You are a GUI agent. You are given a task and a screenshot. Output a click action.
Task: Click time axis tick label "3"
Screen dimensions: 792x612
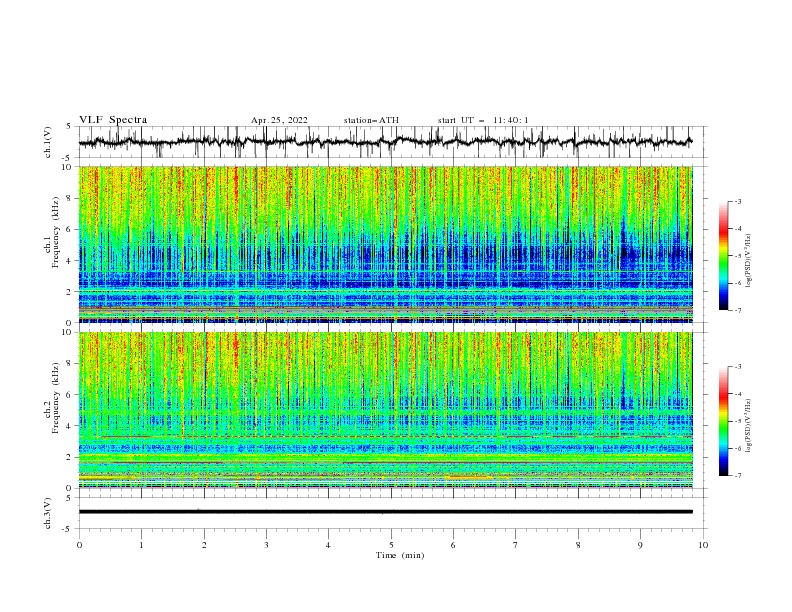pyautogui.click(x=266, y=545)
